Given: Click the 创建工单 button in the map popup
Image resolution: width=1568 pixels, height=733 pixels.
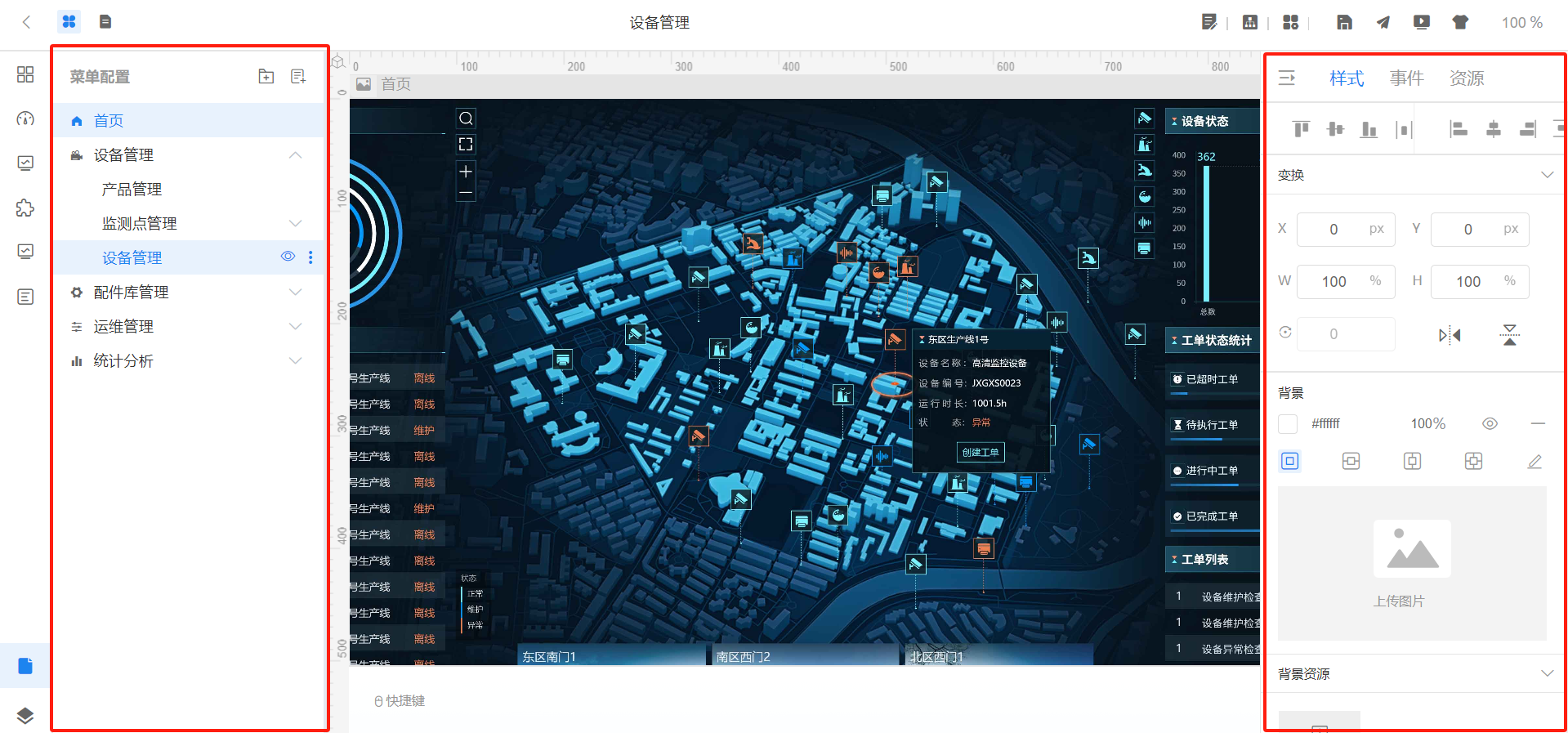Looking at the screenshot, I should [981, 452].
